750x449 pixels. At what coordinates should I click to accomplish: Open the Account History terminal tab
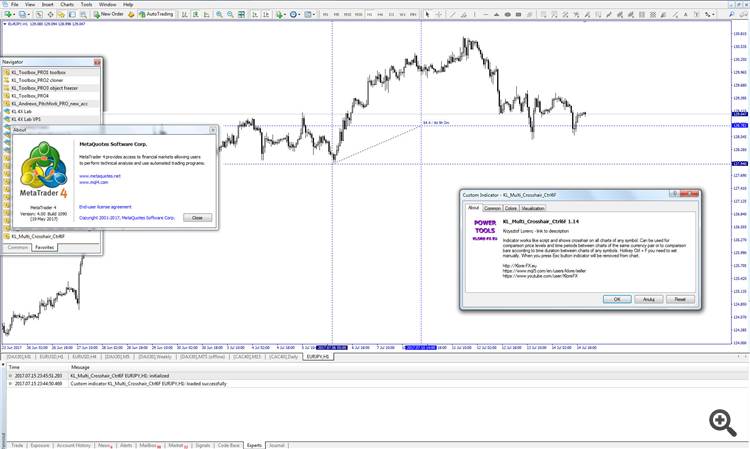click(74, 445)
